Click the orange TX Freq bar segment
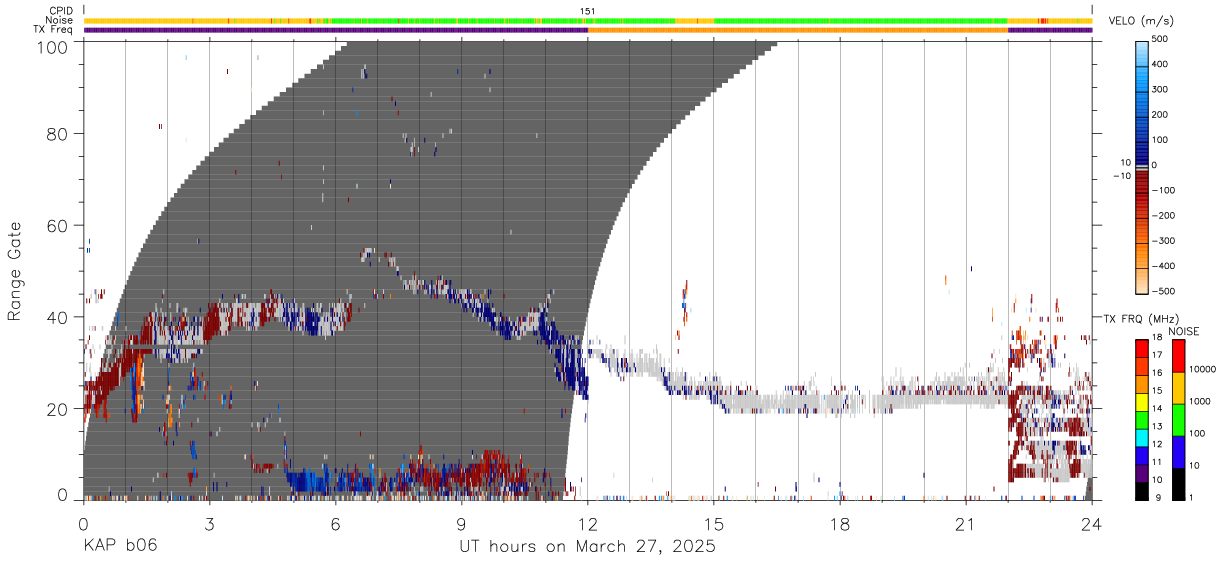 [798, 30]
